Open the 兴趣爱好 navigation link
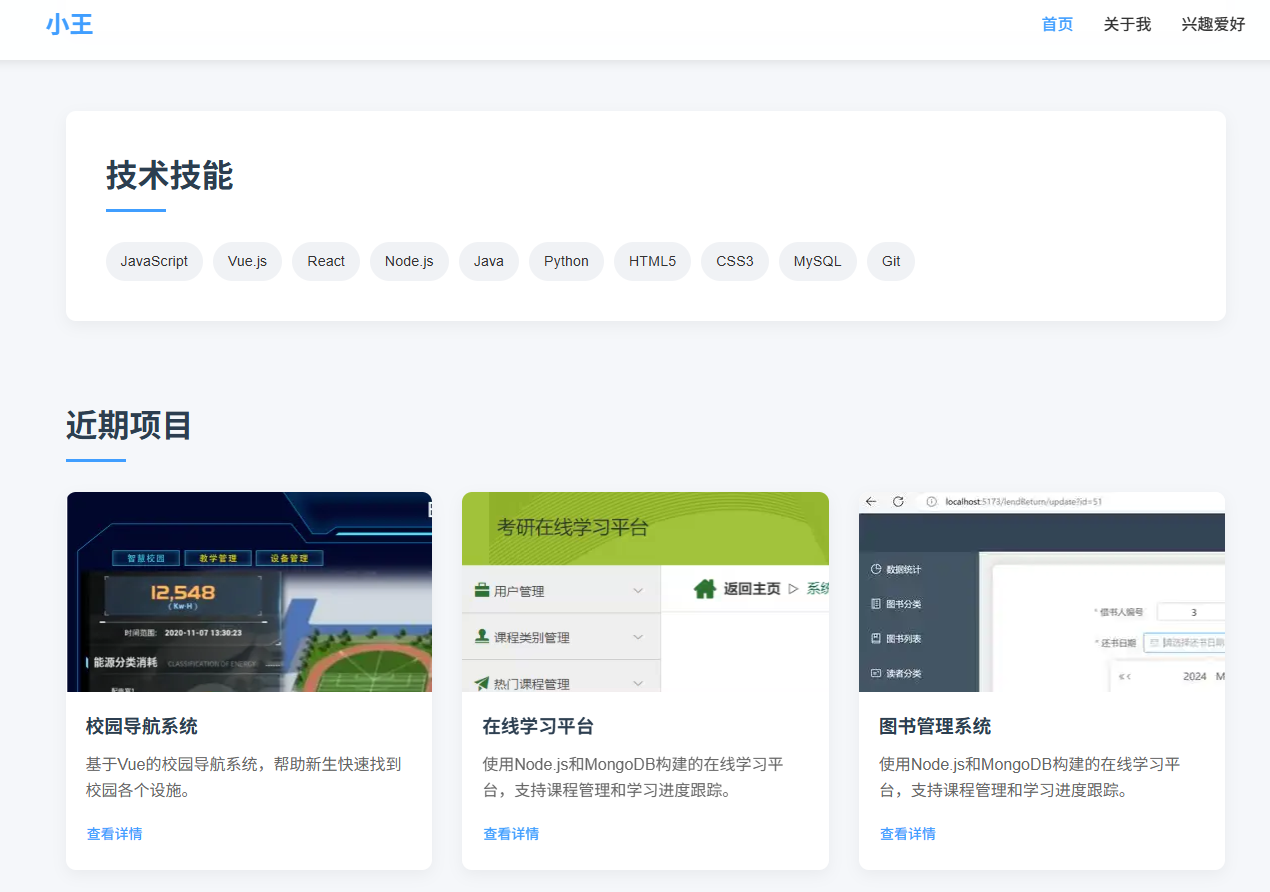The height and width of the screenshot is (892, 1270). (1213, 24)
